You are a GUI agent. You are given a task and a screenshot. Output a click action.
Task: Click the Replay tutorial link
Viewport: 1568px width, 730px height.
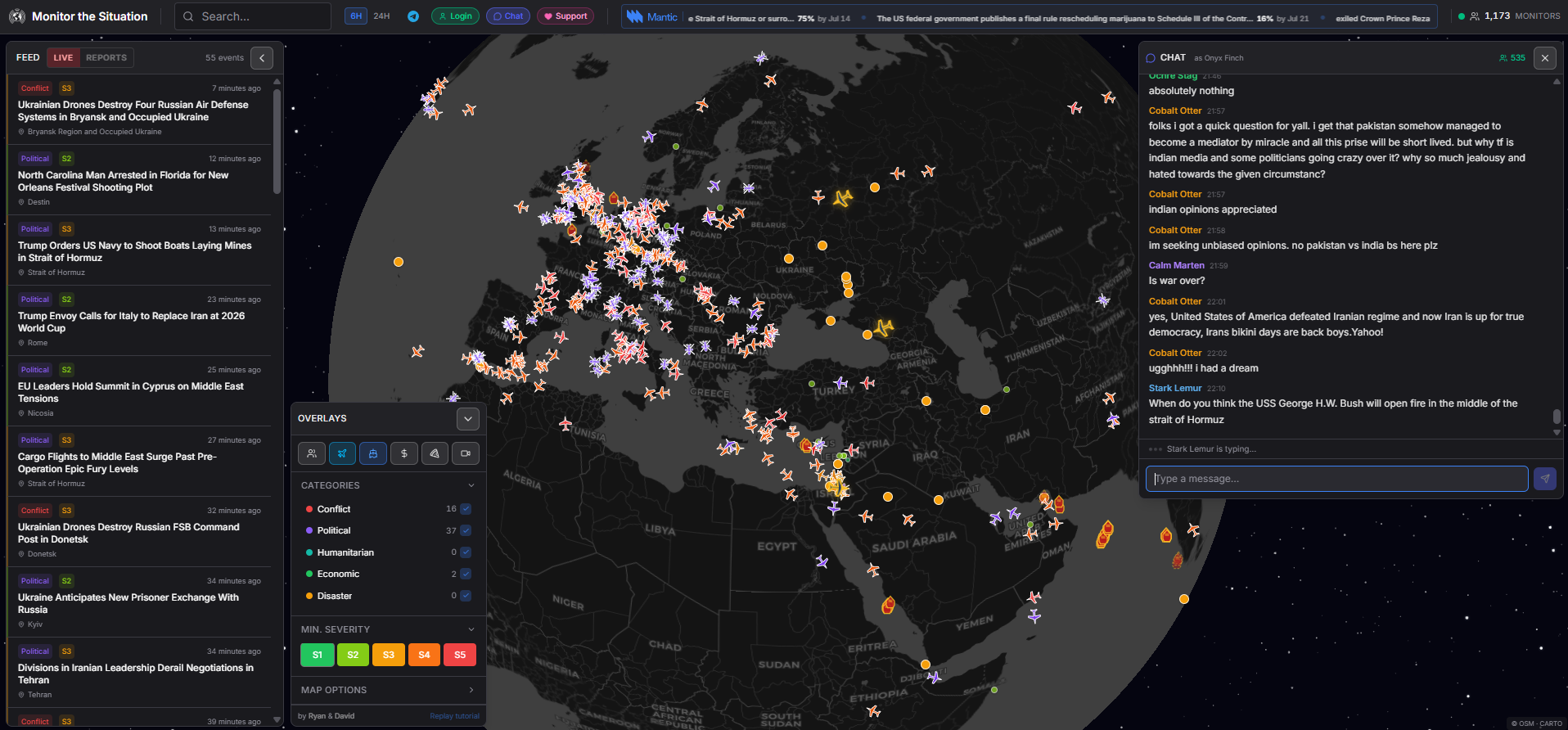click(454, 716)
